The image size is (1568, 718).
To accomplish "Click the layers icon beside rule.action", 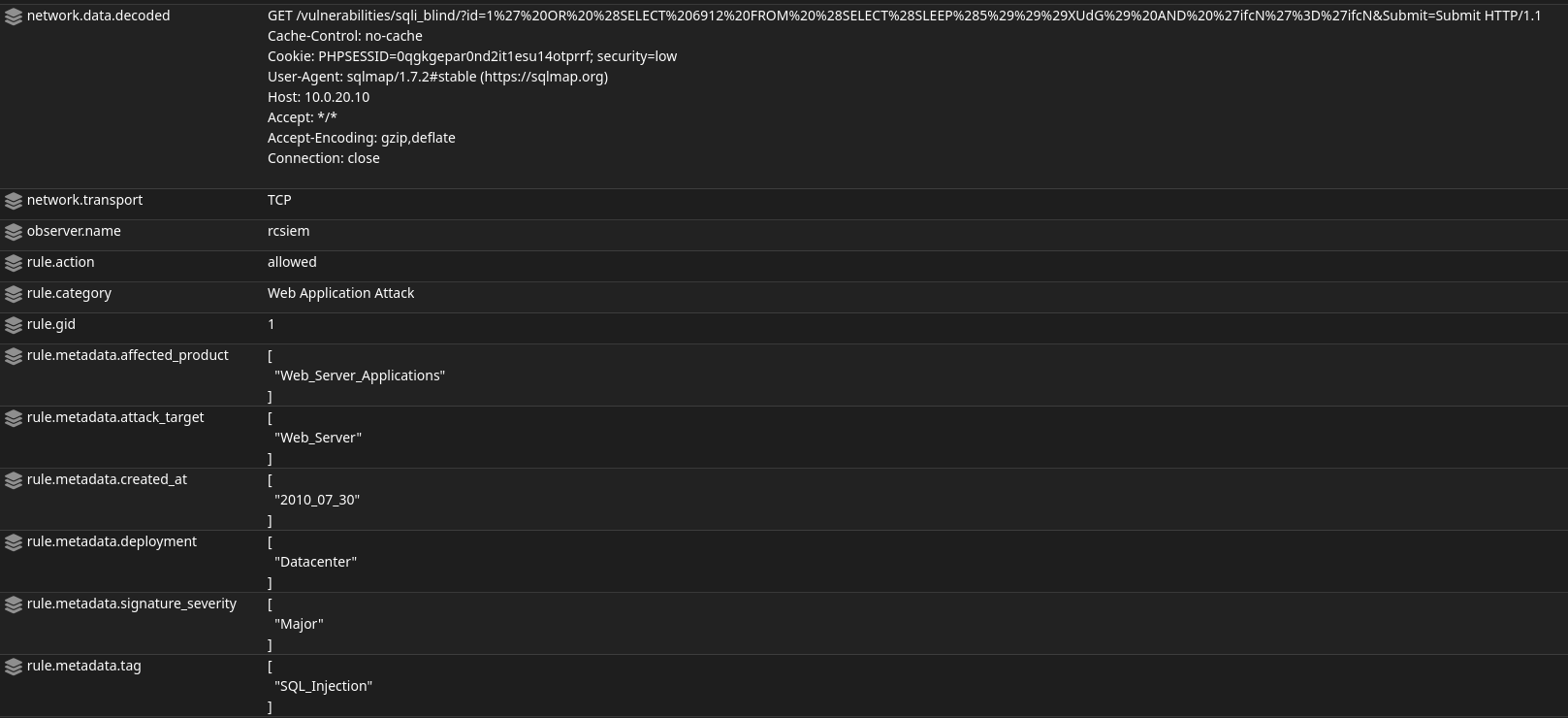I will click(x=14, y=263).
